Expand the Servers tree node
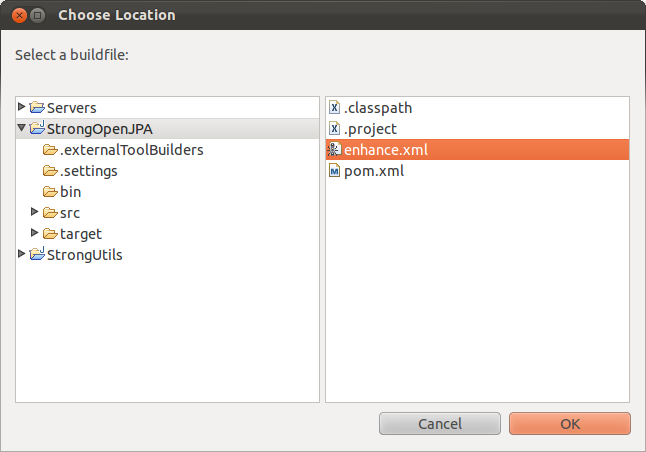 [x=22, y=107]
